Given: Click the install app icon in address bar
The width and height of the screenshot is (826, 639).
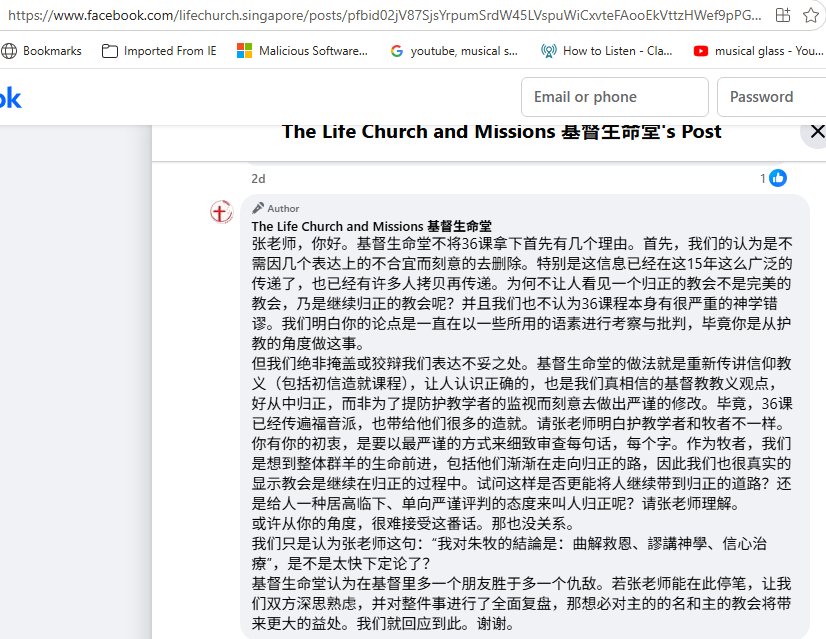Looking at the screenshot, I should click(x=783, y=15).
